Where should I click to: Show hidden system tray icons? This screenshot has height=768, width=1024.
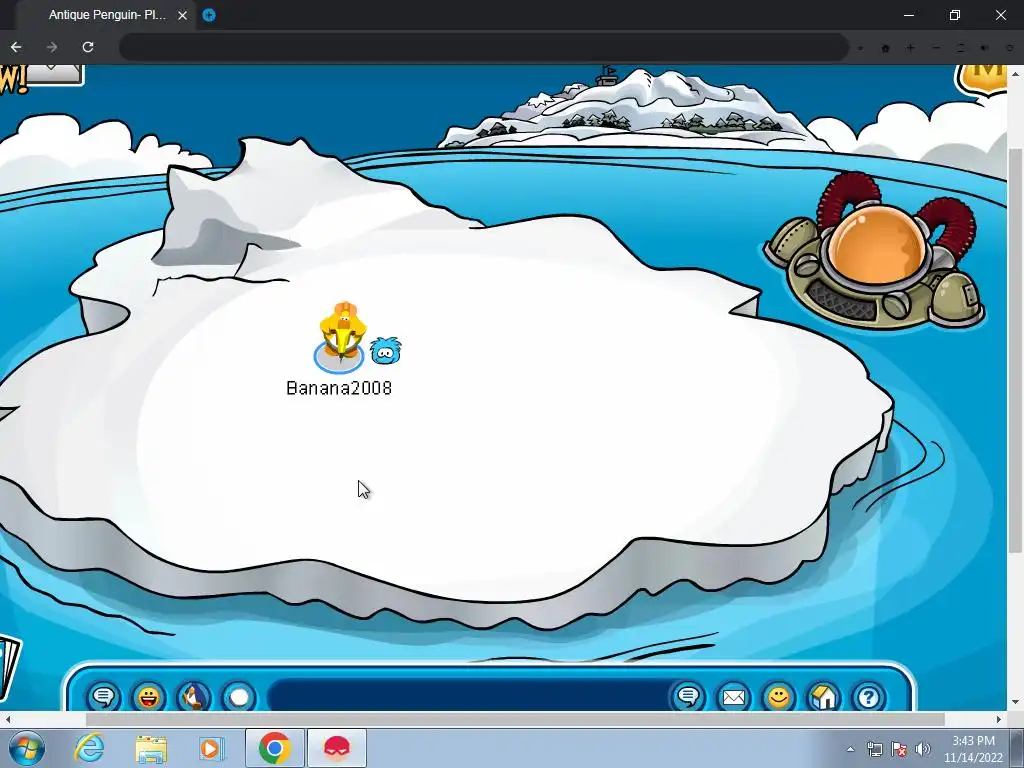click(x=850, y=749)
